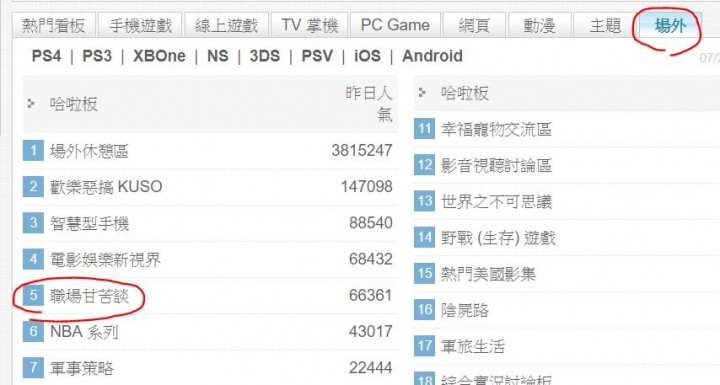
Task: Open the PS3 platform link
Action: [x=97, y=56]
